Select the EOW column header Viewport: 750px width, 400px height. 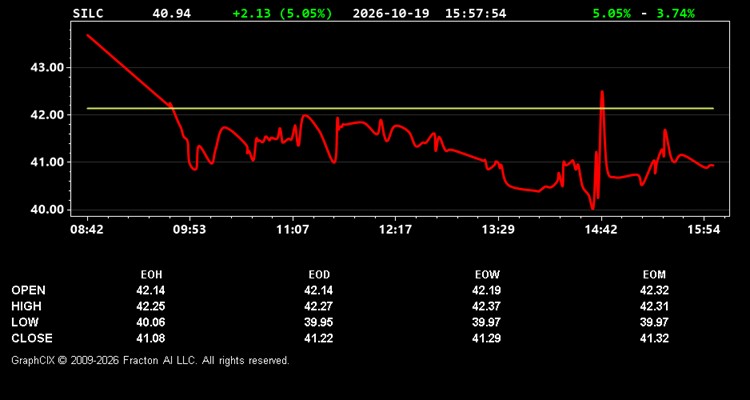(487, 275)
